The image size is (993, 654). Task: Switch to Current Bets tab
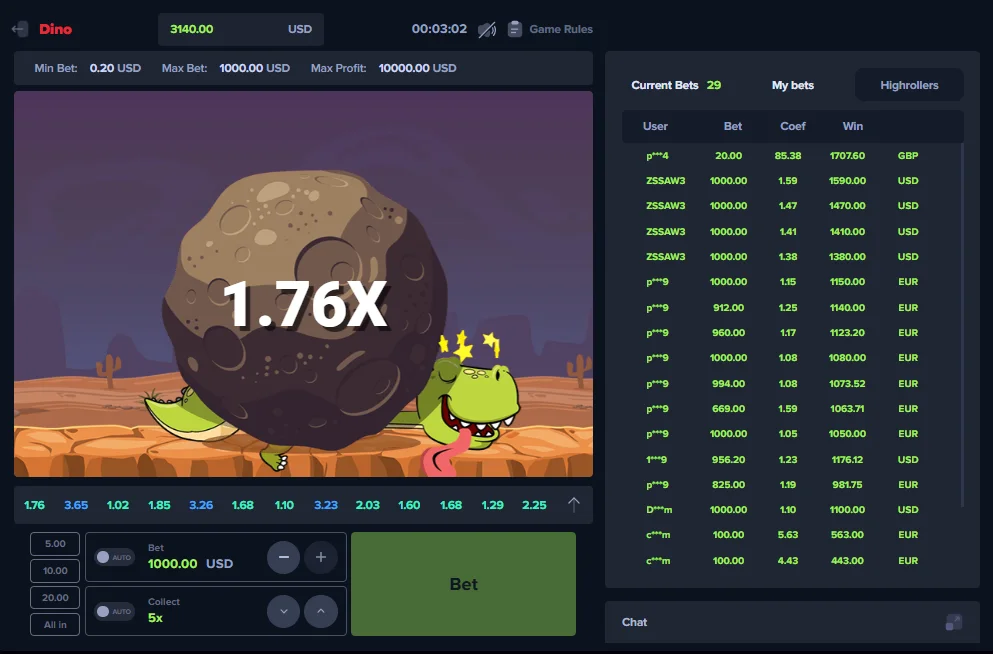click(x=676, y=85)
